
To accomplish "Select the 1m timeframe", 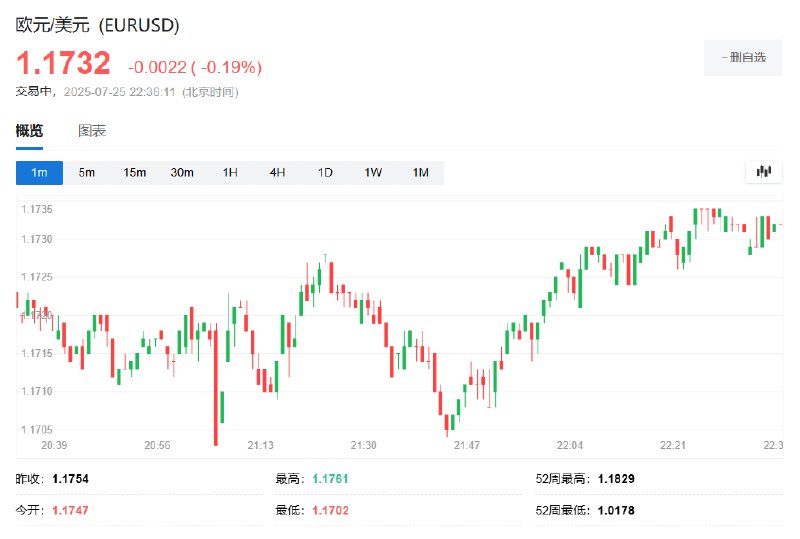I will [x=39, y=173].
